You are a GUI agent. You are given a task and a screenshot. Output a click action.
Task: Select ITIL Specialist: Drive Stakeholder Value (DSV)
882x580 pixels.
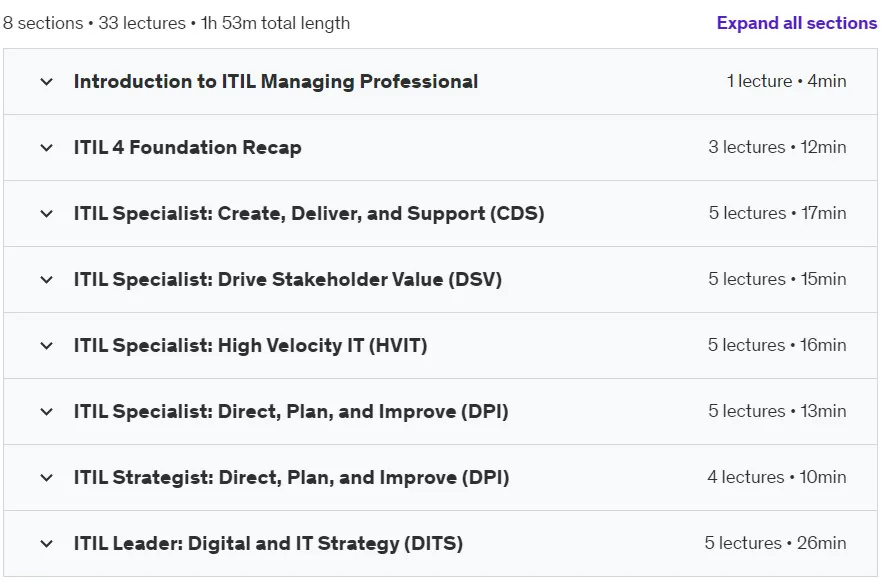(287, 280)
